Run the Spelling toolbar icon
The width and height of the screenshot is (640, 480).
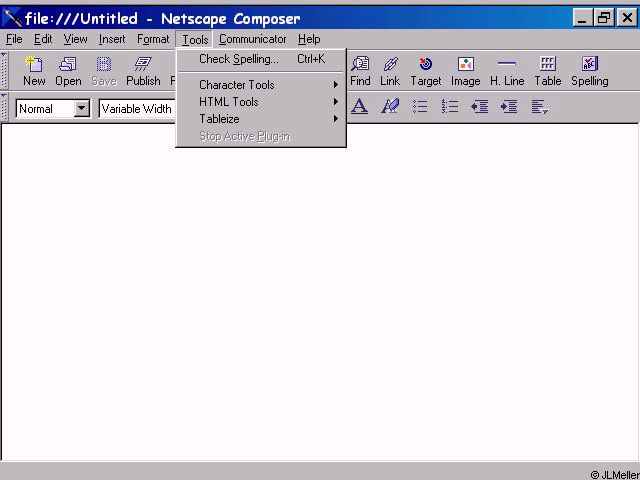click(590, 71)
